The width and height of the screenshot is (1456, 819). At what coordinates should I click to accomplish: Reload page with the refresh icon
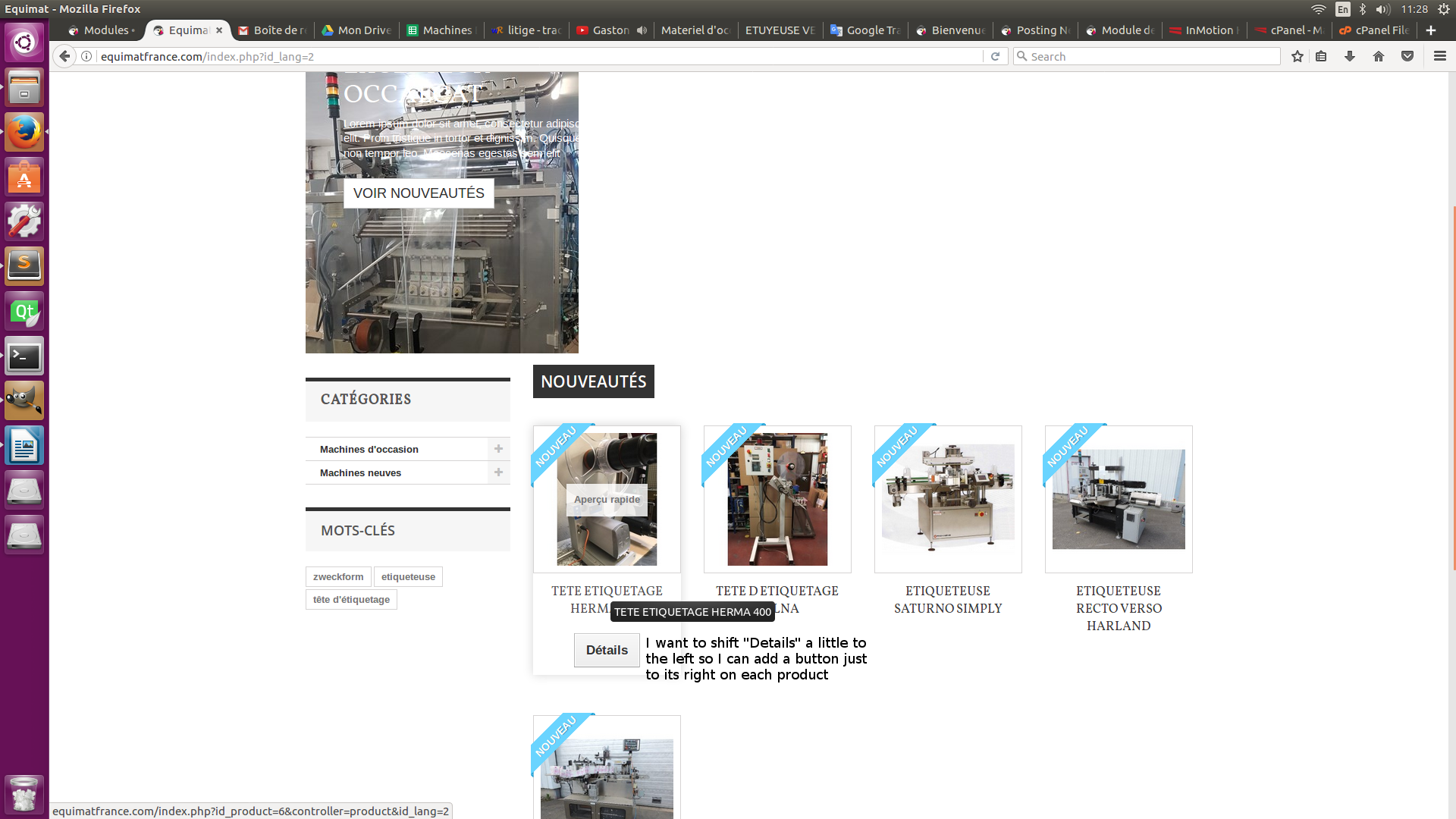pyautogui.click(x=995, y=56)
